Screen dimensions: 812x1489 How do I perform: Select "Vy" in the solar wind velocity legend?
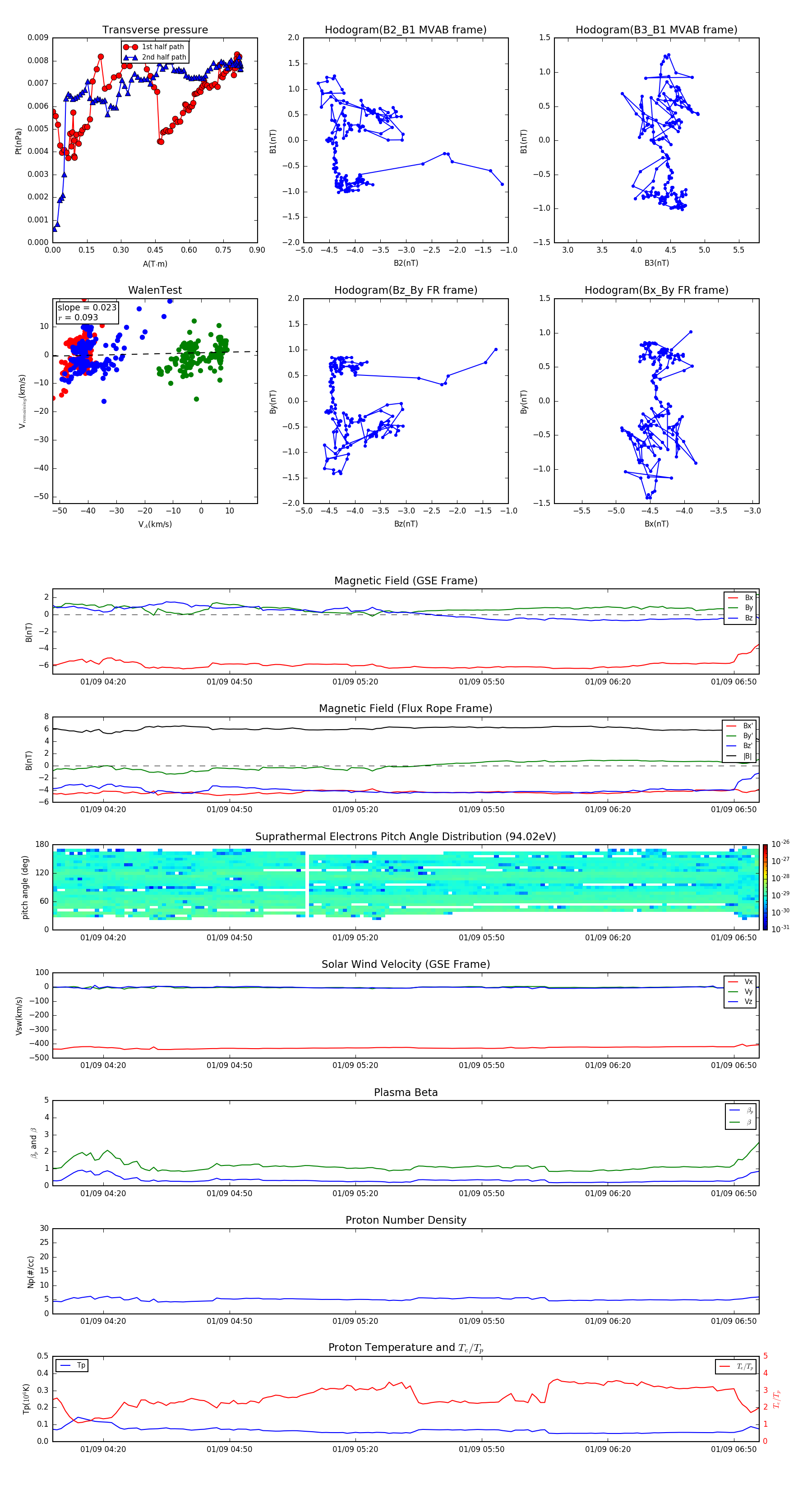[740, 991]
